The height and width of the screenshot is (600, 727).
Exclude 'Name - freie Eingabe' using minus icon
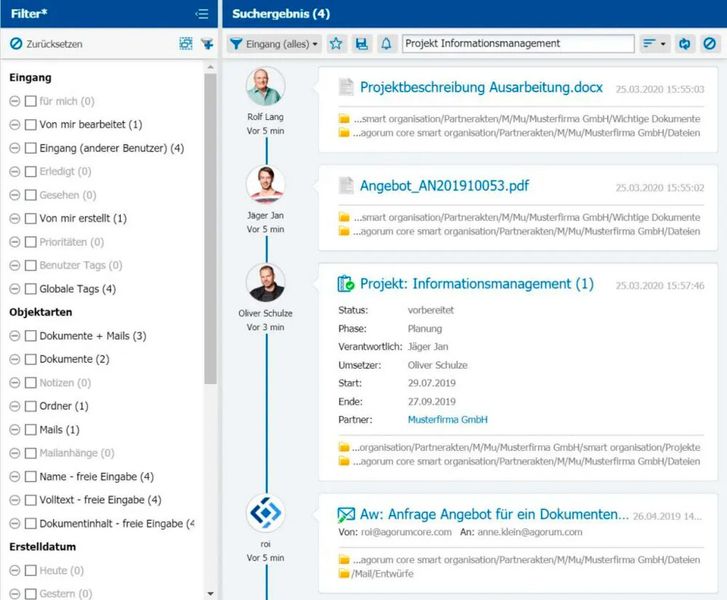pos(15,477)
